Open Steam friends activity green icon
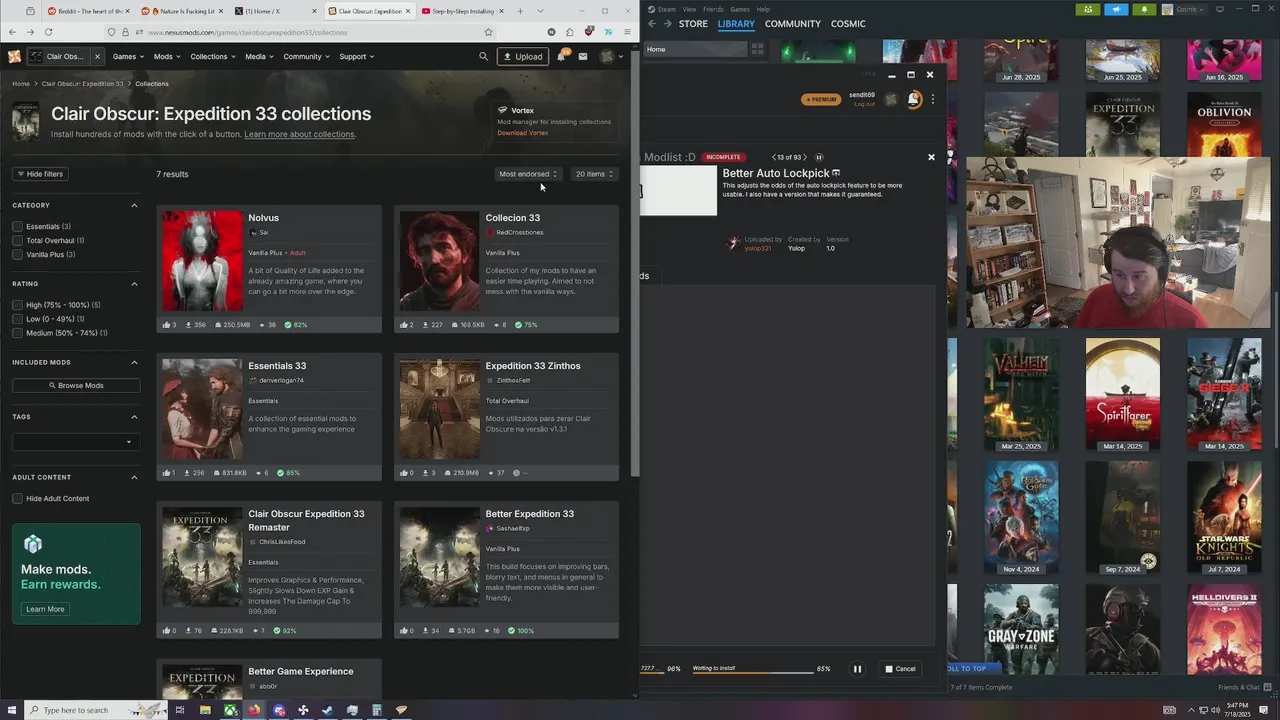This screenshot has height=720, width=1280. coord(1088,9)
